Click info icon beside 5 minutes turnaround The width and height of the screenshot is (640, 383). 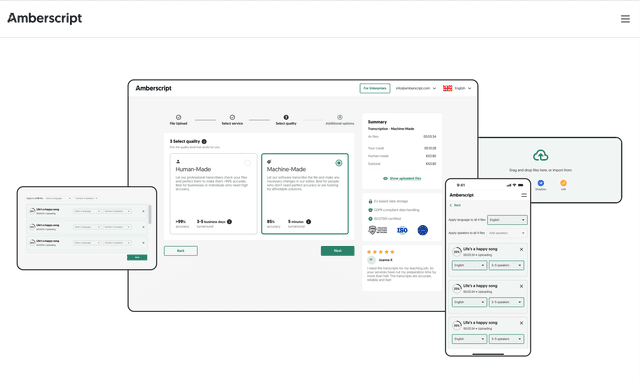point(309,222)
